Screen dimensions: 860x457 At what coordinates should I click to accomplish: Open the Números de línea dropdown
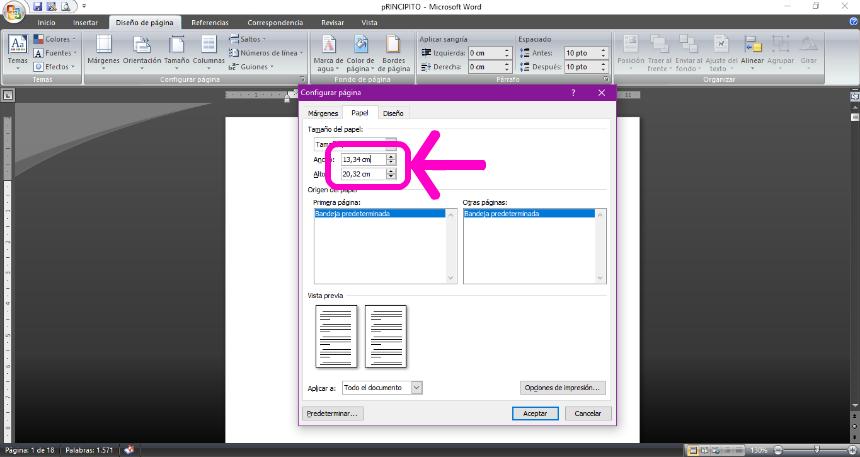tap(268, 53)
